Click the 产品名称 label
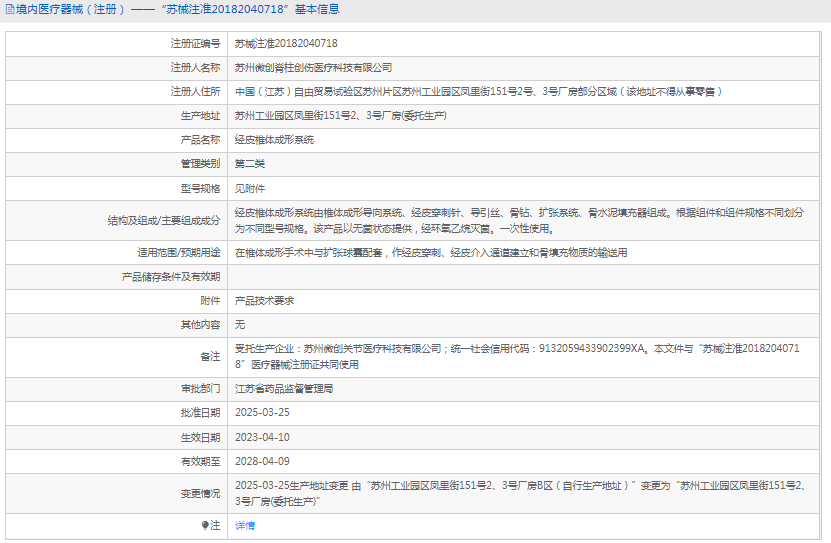Viewport: 831px width, 543px height. 200,140
